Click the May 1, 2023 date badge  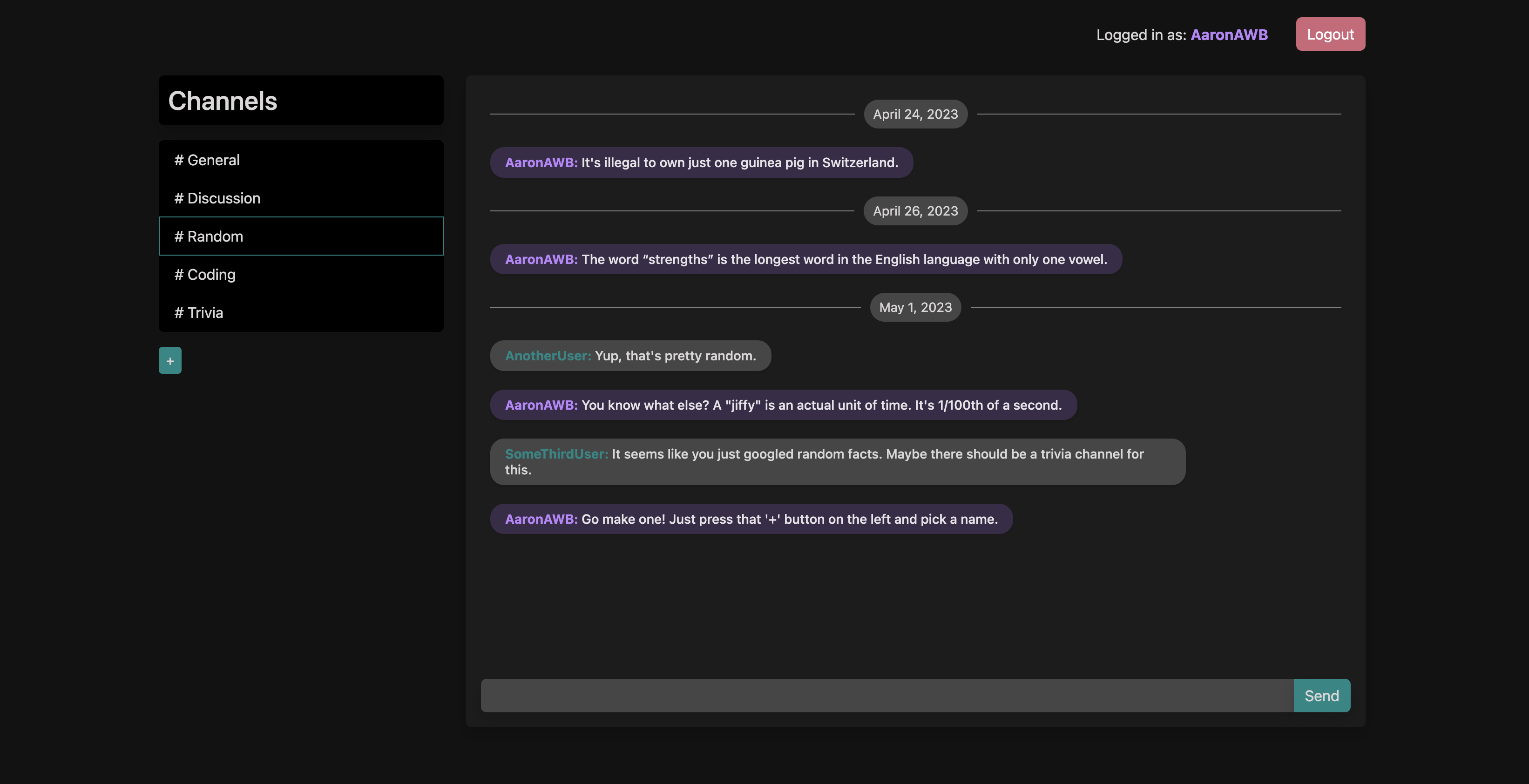[x=915, y=307]
